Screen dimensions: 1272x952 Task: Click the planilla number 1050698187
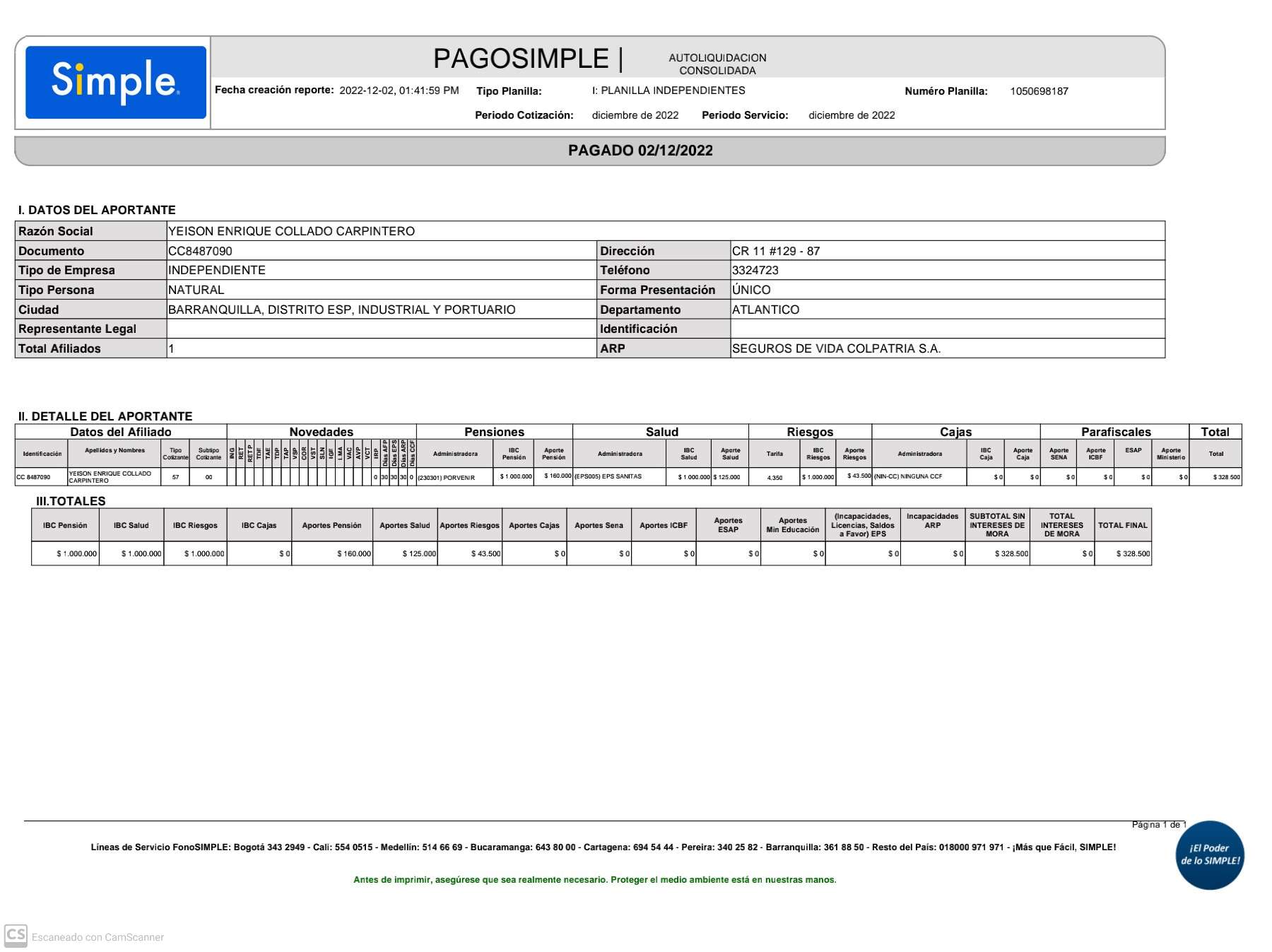point(1039,91)
